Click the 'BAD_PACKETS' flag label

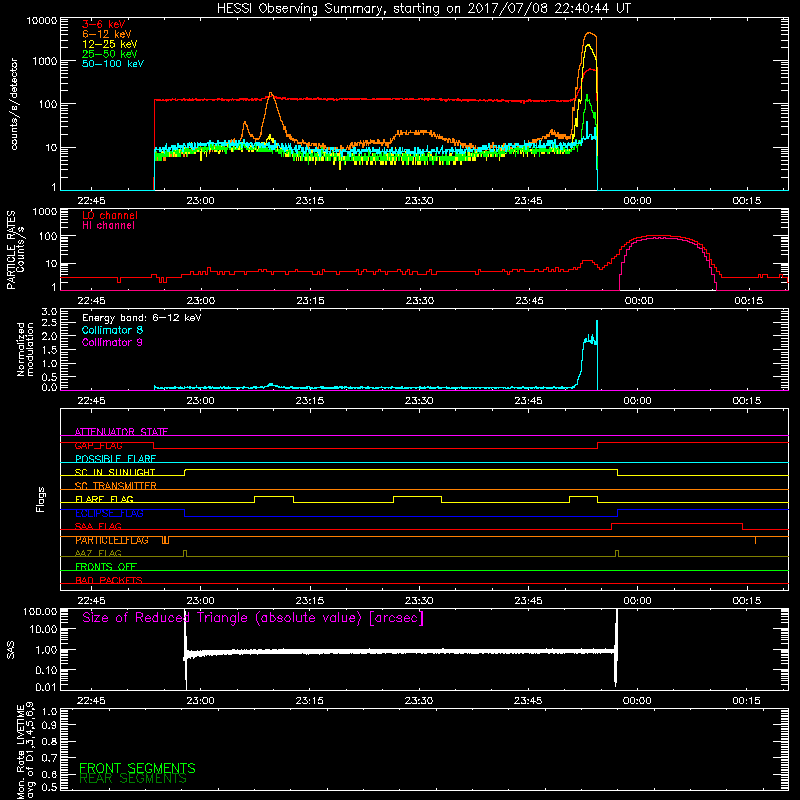coord(109,581)
